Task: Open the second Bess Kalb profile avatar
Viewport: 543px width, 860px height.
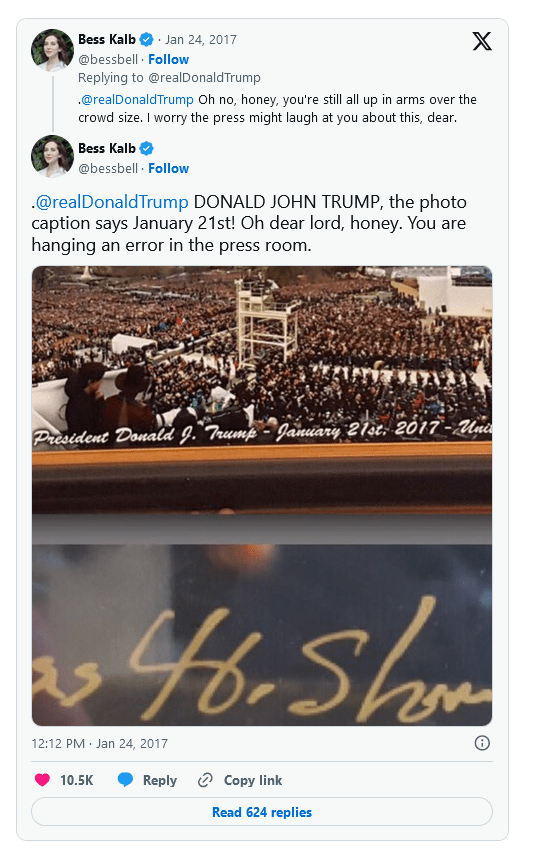Action: coord(52,156)
